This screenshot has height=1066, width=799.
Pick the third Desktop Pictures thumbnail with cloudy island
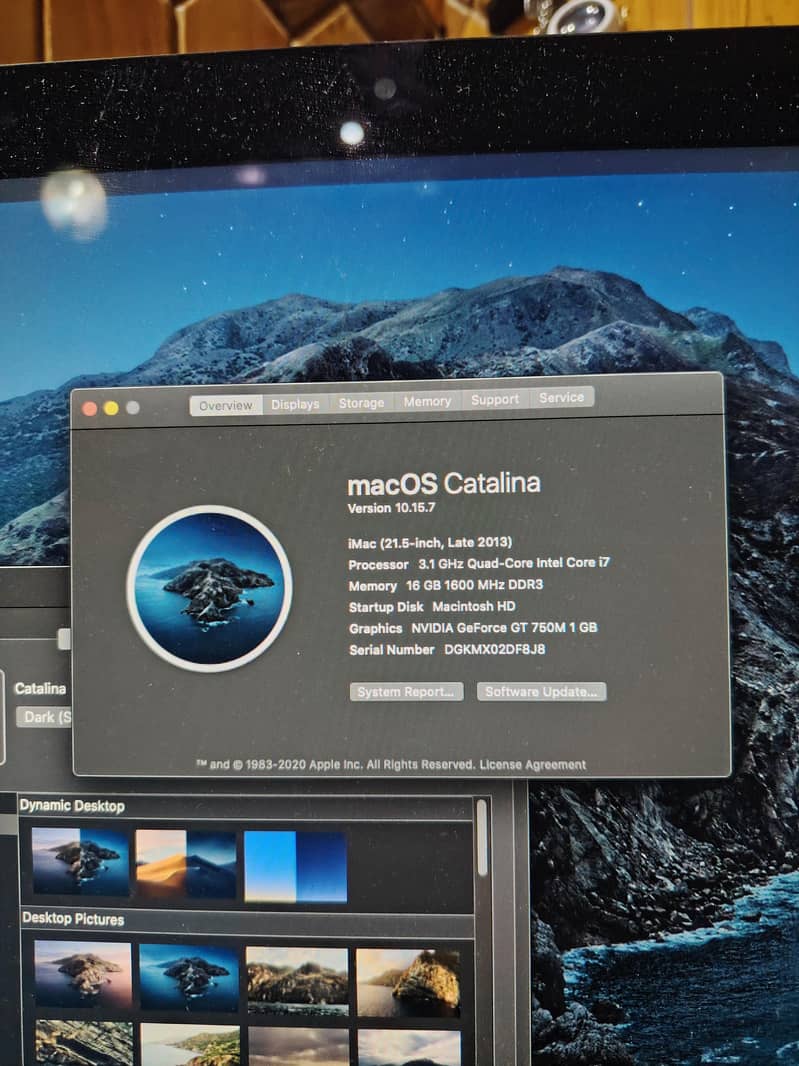point(297,980)
